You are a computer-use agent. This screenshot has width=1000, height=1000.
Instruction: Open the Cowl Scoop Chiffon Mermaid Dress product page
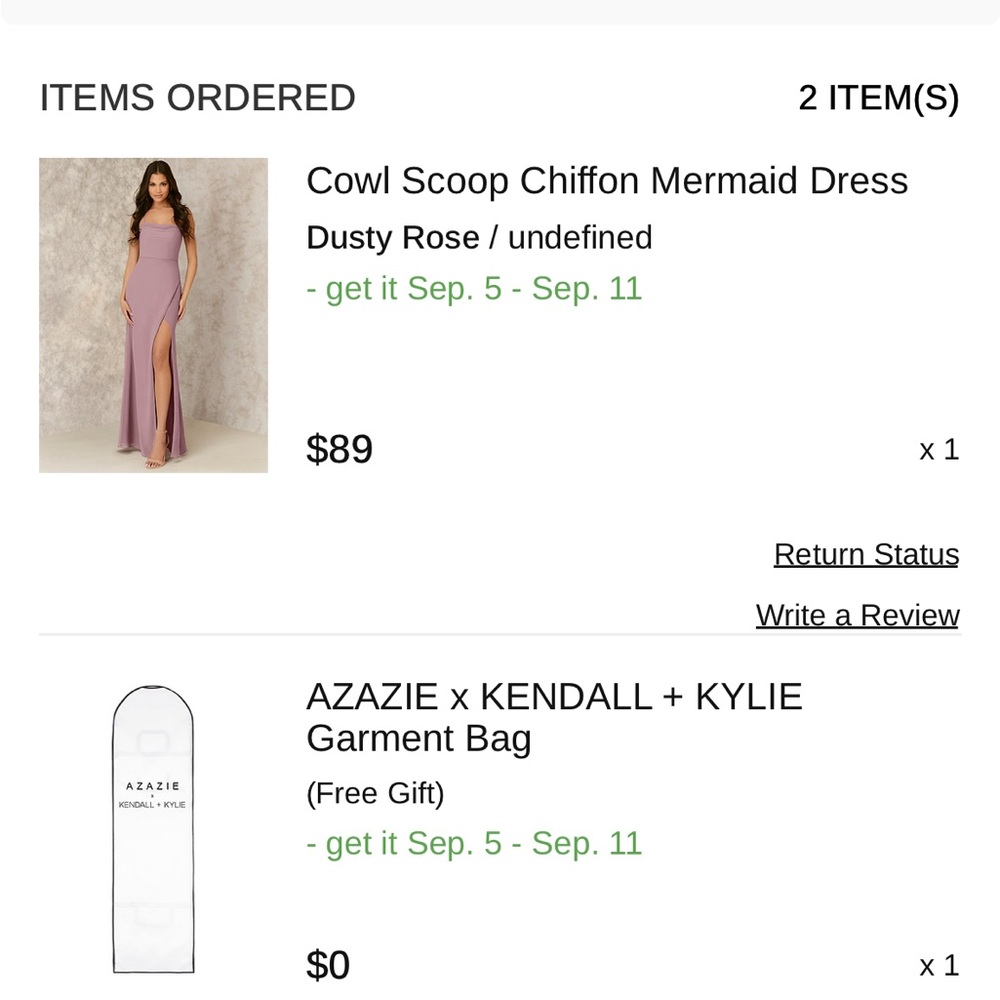[606, 181]
